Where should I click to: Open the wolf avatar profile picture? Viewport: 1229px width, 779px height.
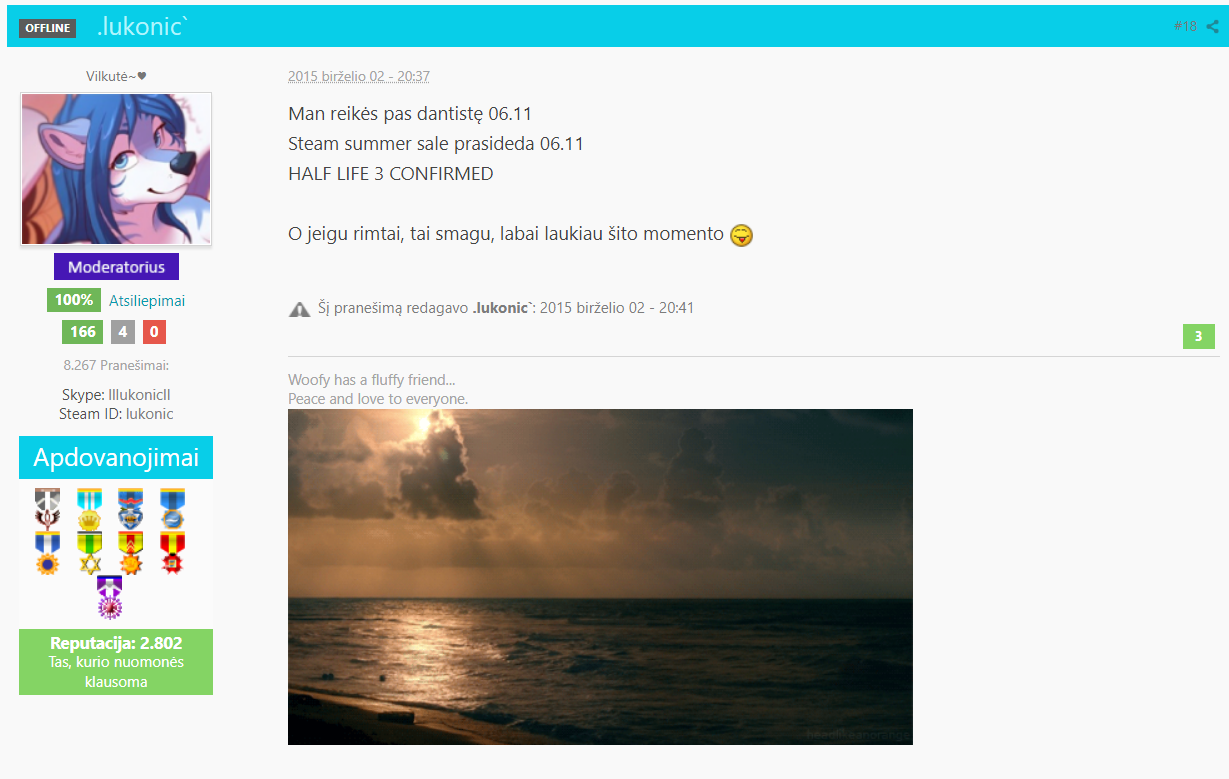coord(116,169)
